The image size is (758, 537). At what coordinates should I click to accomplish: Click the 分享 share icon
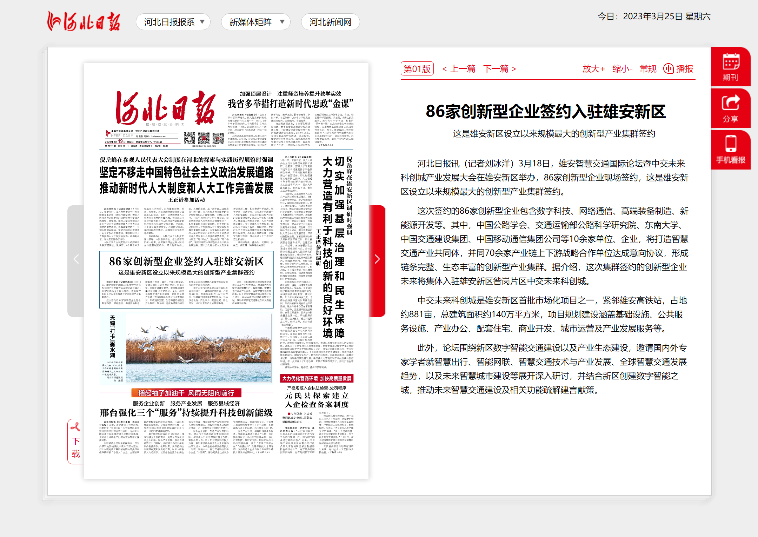(731, 107)
